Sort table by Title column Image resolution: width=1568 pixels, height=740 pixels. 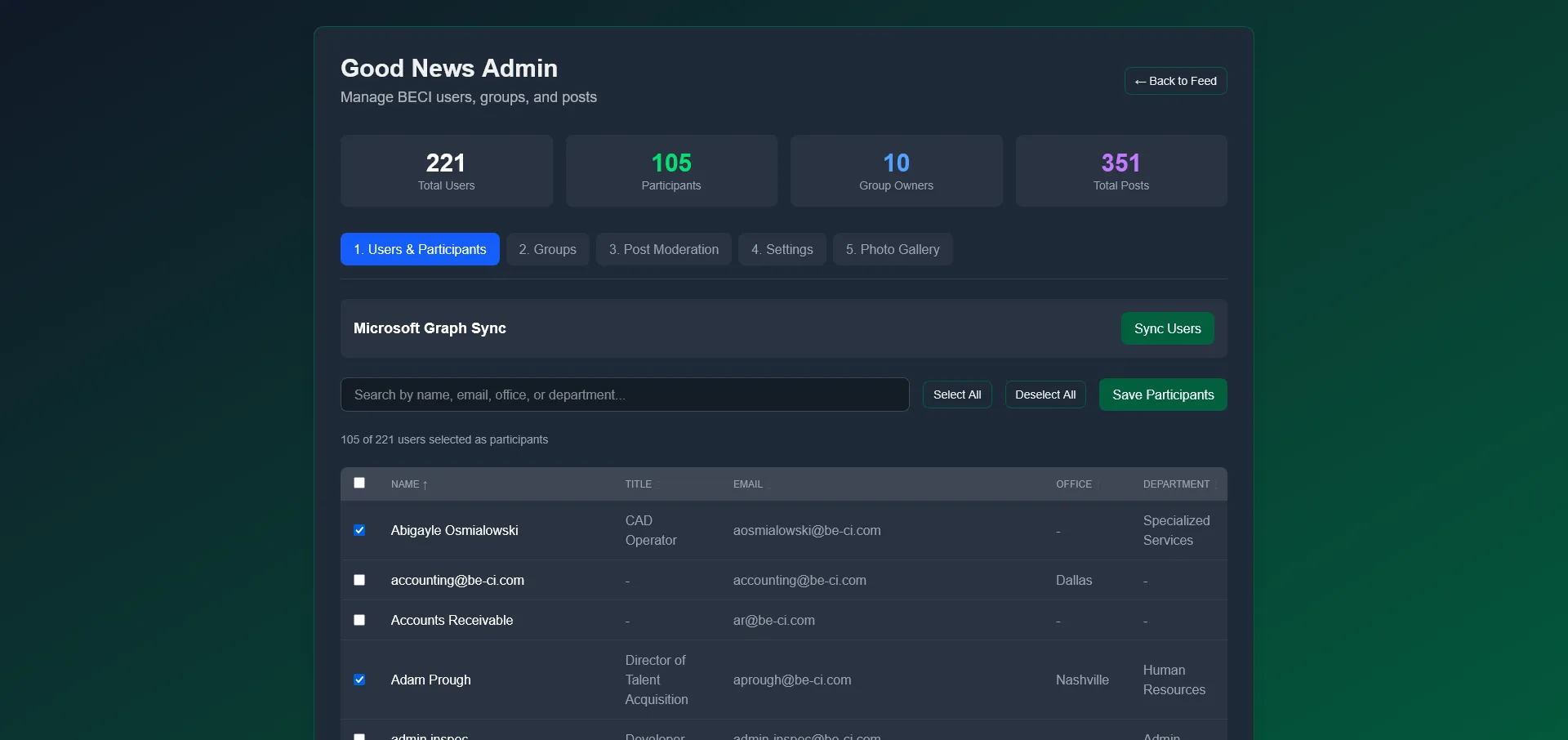pos(641,484)
